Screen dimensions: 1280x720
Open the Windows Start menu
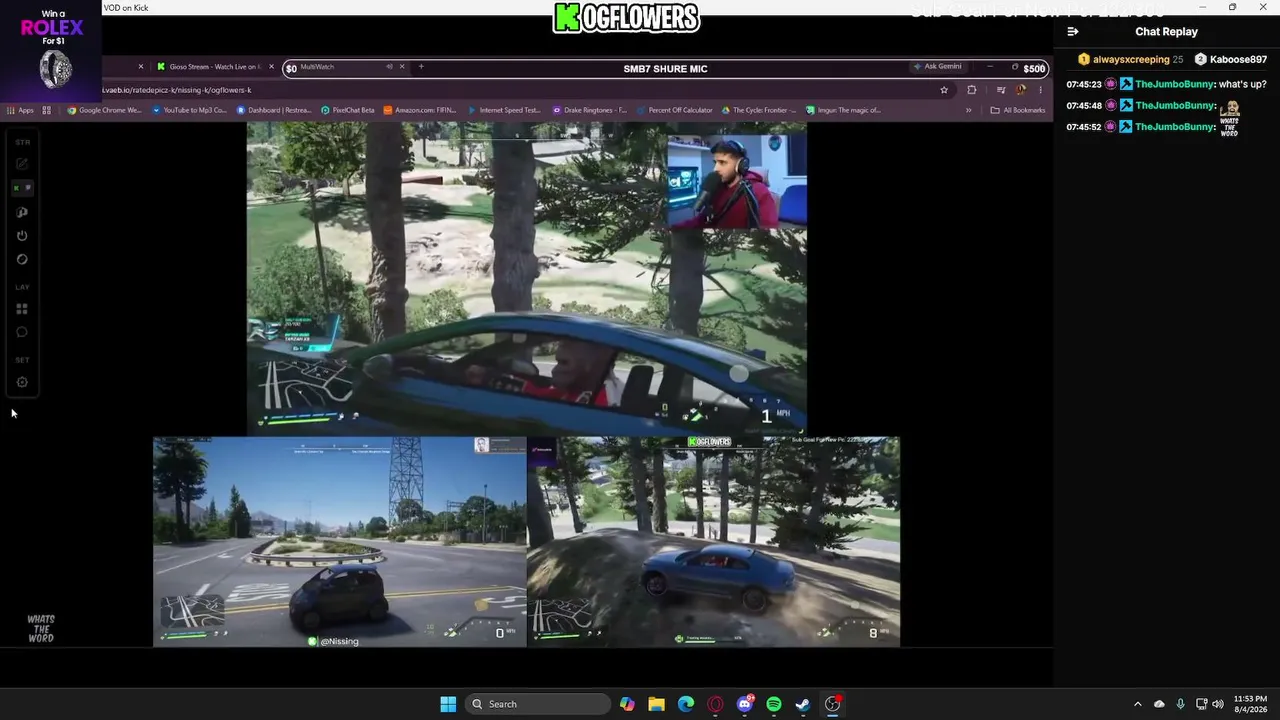tap(448, 704)
